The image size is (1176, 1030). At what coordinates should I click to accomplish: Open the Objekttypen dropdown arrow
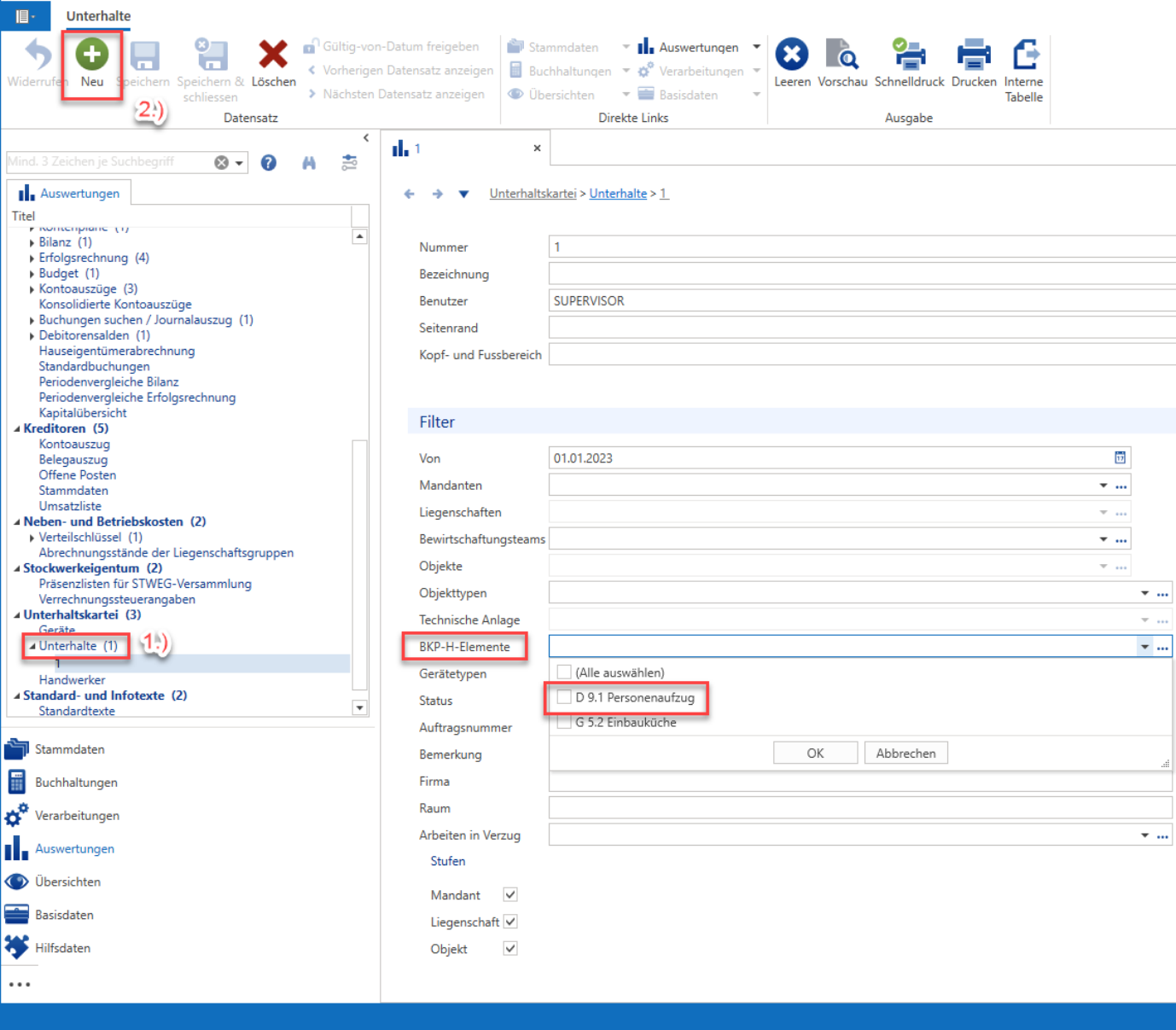point(1145,593)
